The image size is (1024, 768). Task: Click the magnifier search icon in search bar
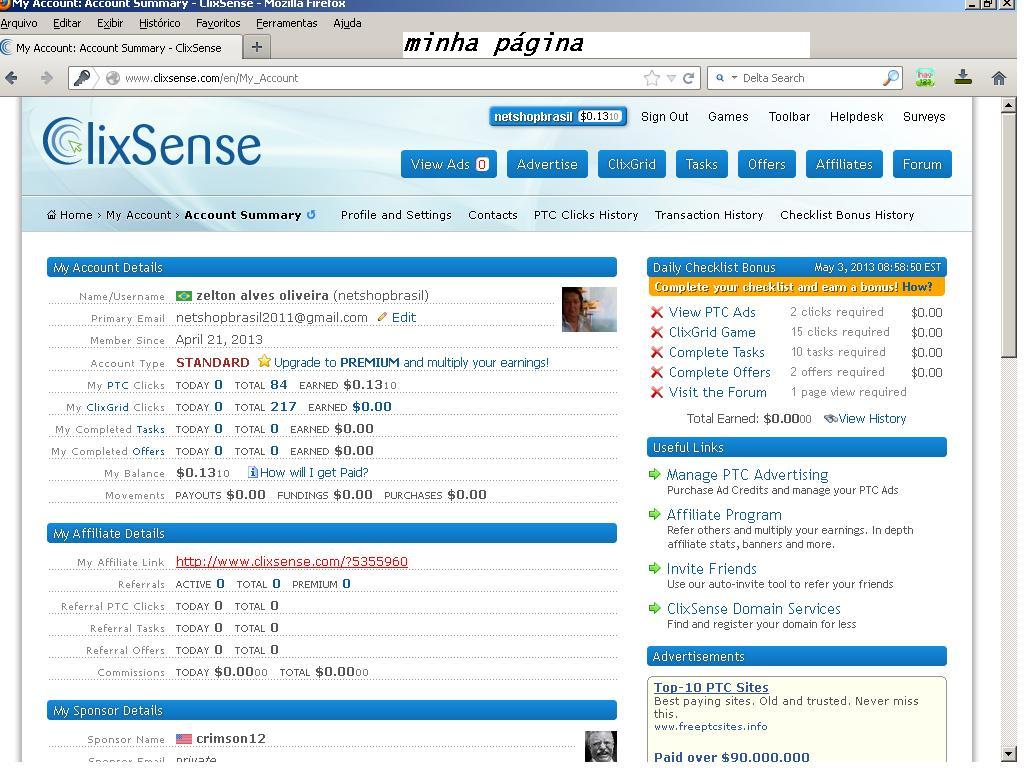[891, 78]
